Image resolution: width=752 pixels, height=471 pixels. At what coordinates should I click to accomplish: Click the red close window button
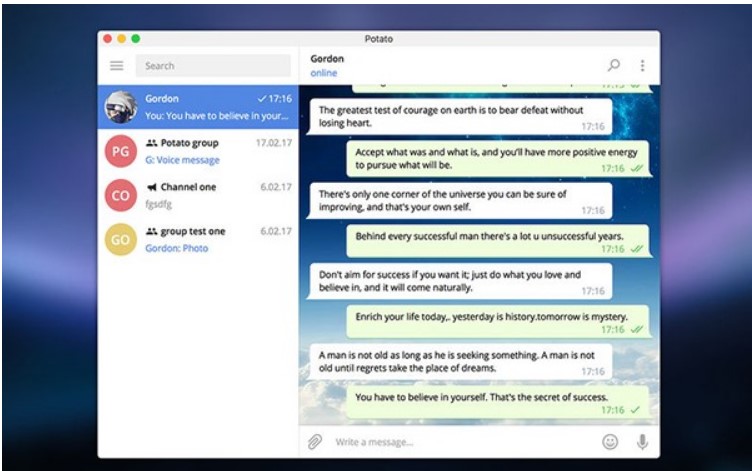[x=108, y=38]
